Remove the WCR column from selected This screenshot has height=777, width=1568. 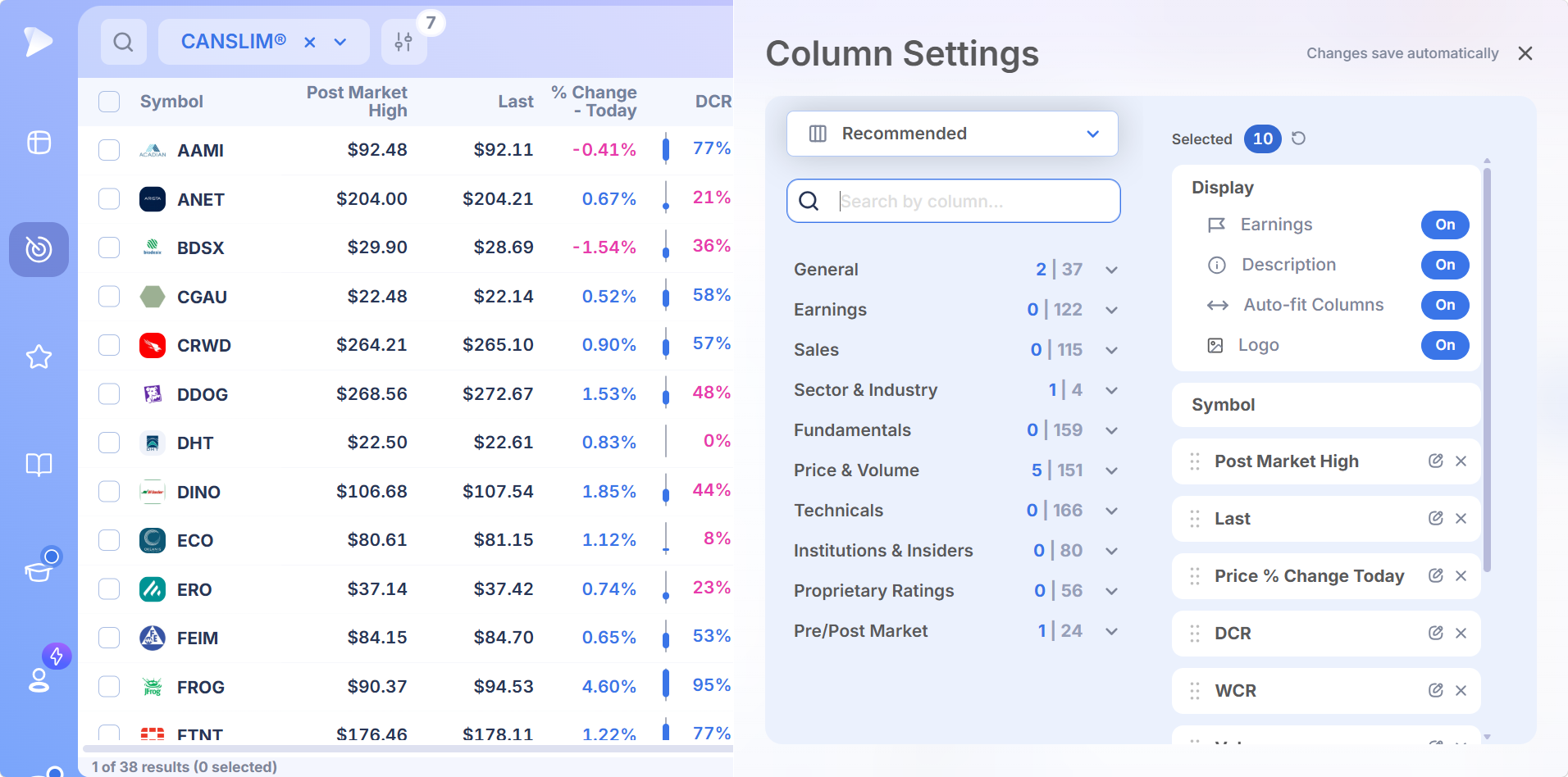point(1461,691)
